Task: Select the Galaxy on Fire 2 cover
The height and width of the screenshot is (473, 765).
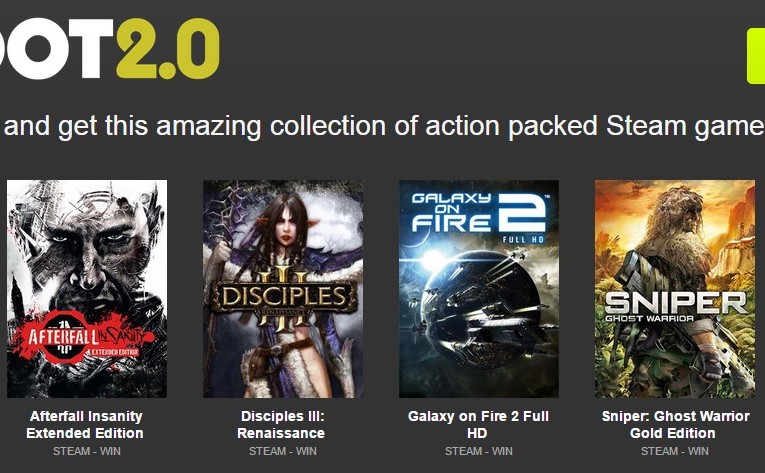Action: coord(479,288)
